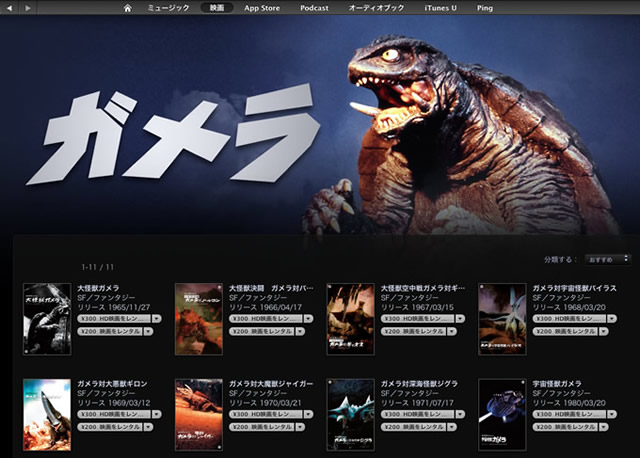Expand HD rental arrow for 宇宙怪獣ガメラ
The height and width of the screenshot is (458, 640).
[612, 414]
